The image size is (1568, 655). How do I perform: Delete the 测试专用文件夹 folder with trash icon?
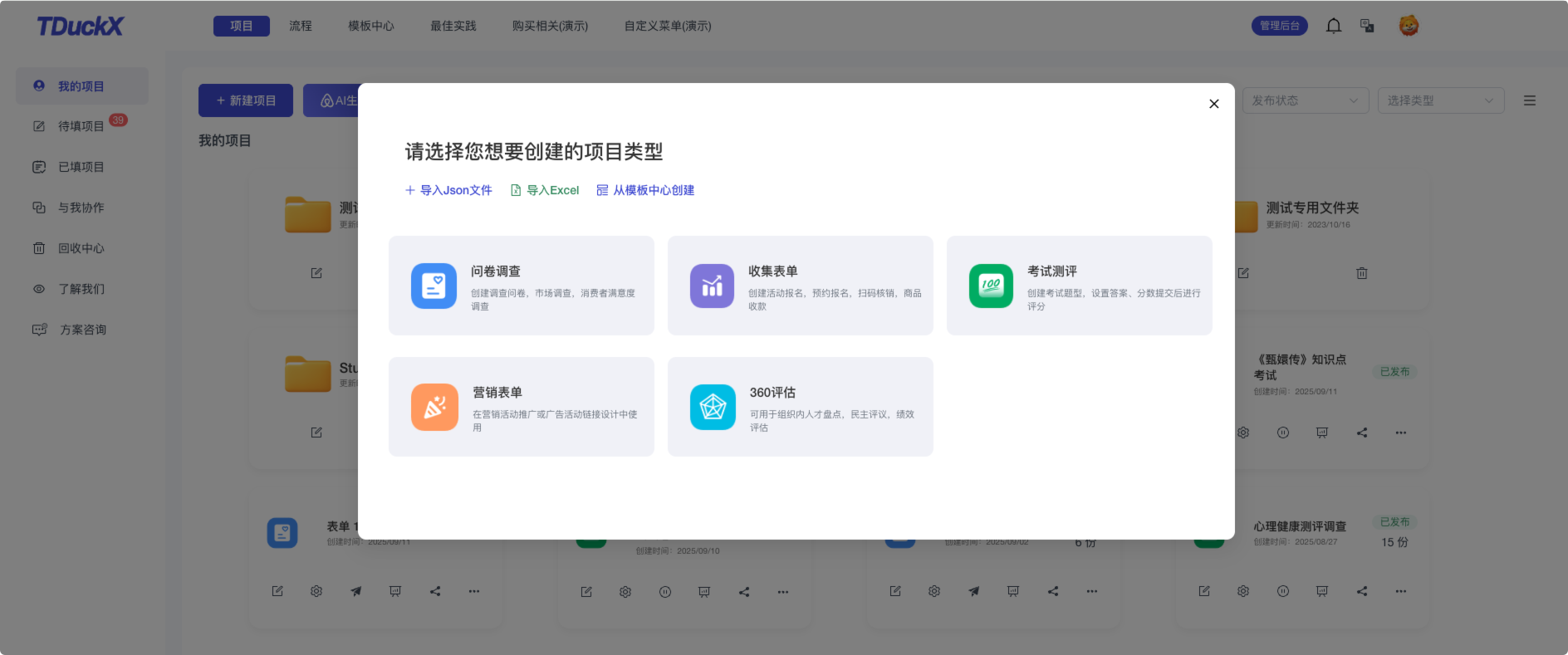(1362, 273)
